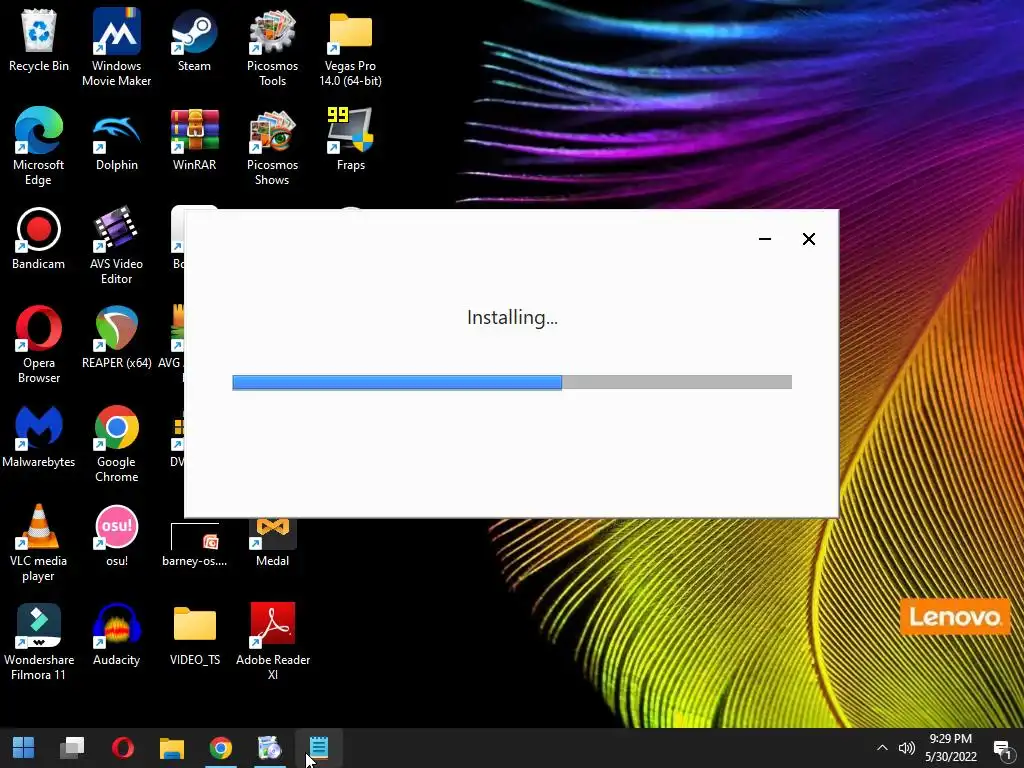Click the Audacity desktop shortcut
This screenshot has width=1024, height=768.
pyautogui.click(x=116, y=635)
